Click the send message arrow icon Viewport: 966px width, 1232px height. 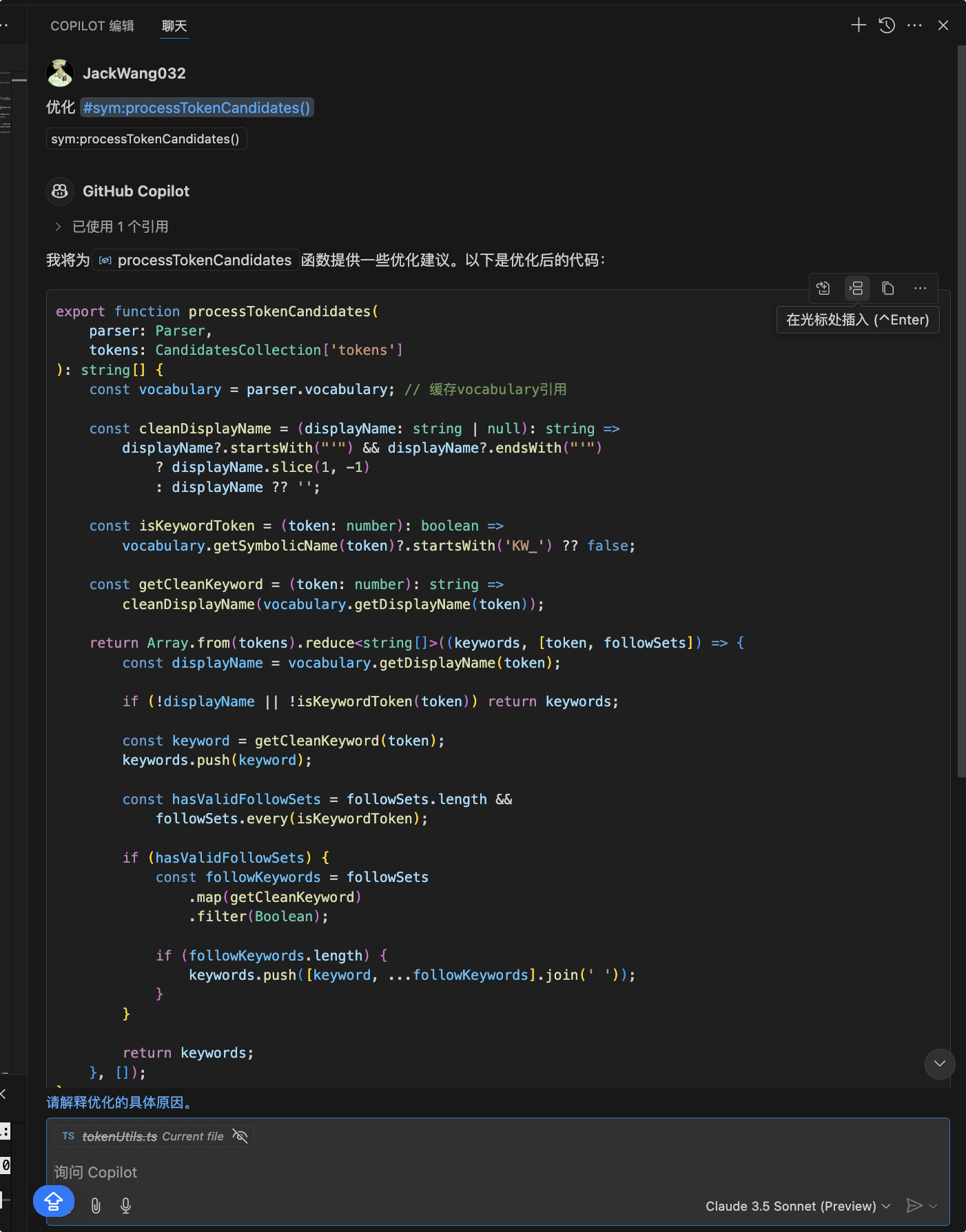(x=914, y=1205)
